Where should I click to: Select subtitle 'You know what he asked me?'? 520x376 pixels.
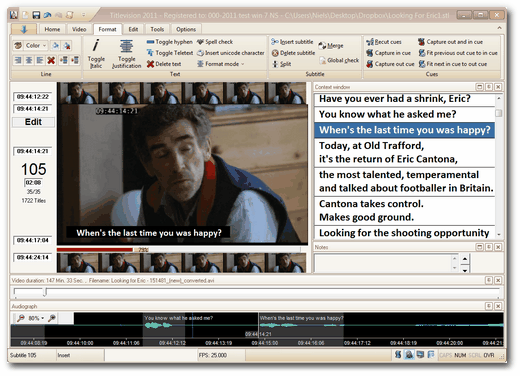click(x=404, y=114)
